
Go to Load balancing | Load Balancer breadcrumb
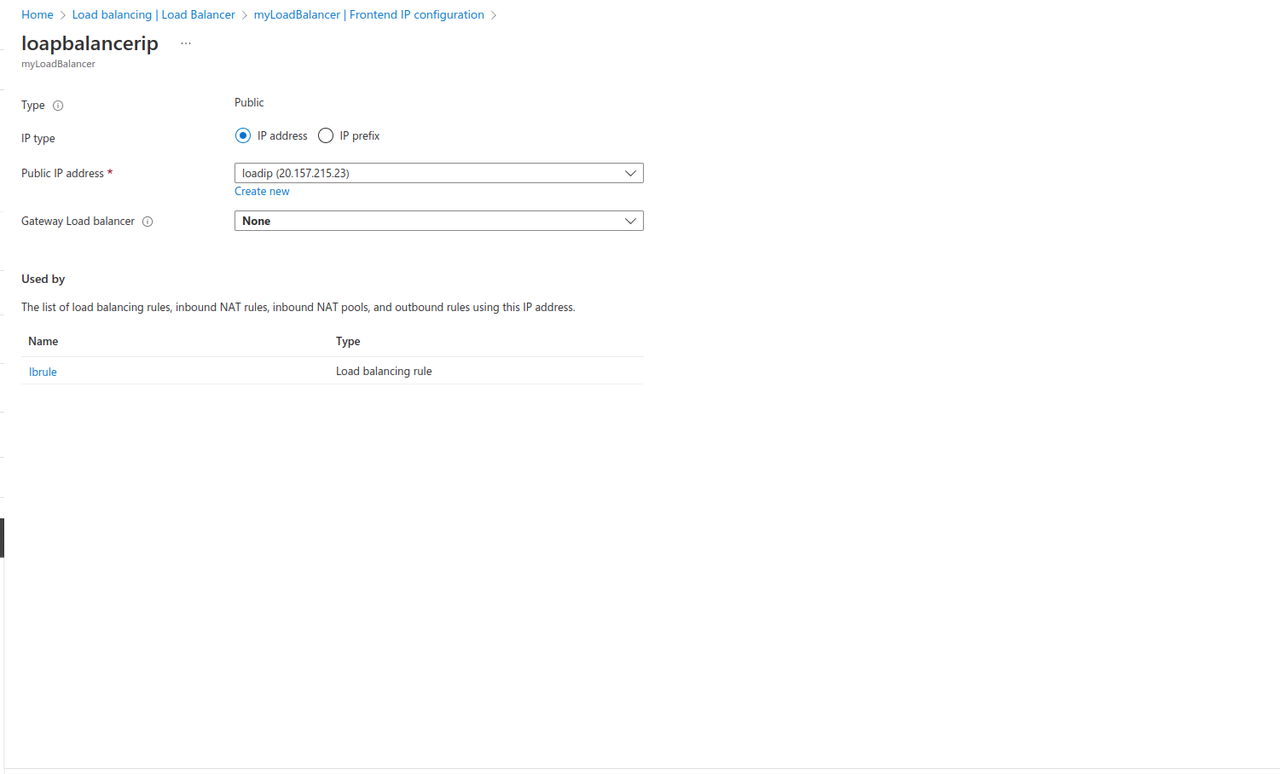tap(155, 14)
